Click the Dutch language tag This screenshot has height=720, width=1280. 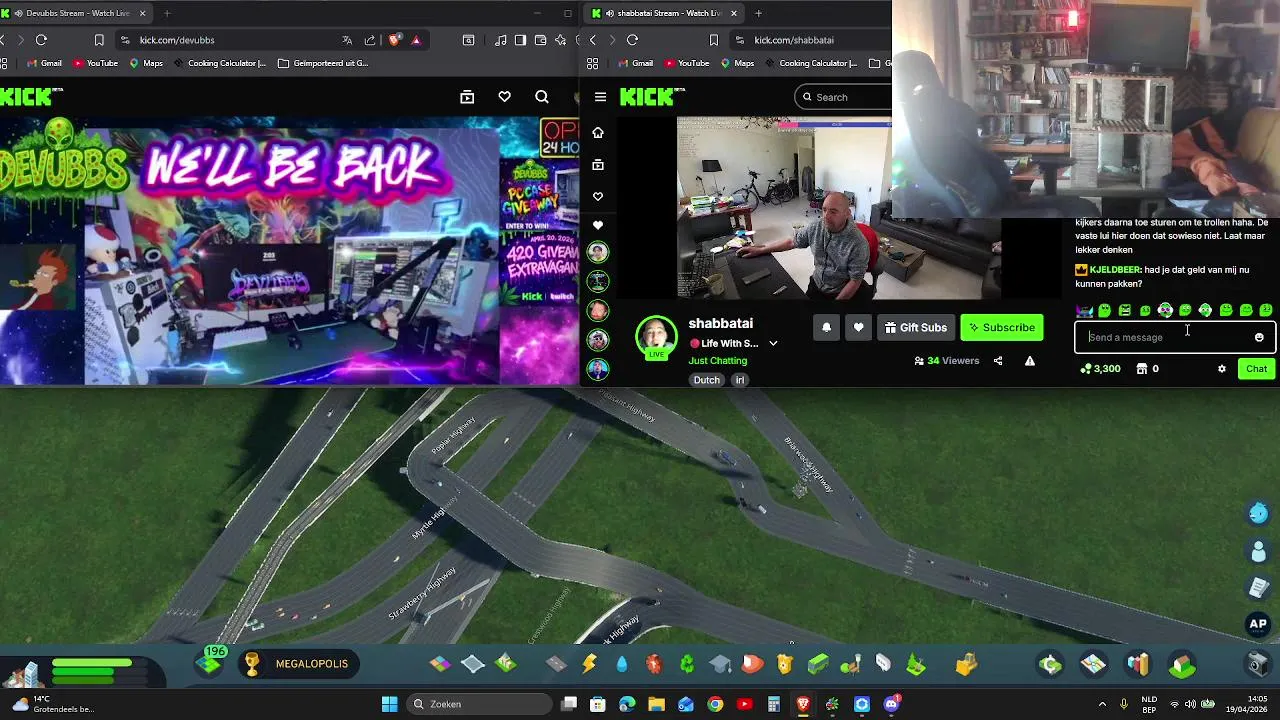[x=707, y=380]
